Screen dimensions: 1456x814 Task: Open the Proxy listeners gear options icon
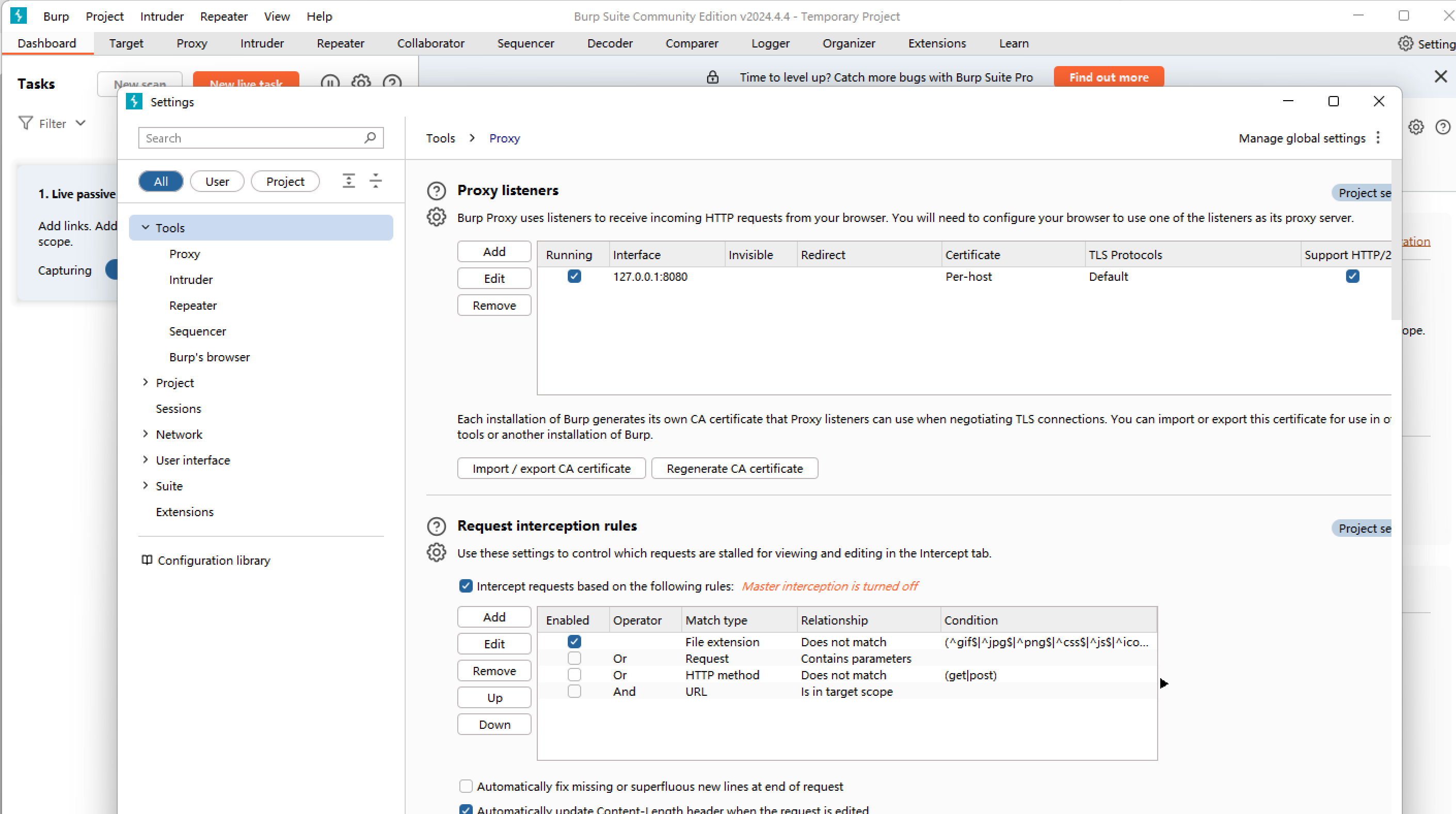click(436, 217)
